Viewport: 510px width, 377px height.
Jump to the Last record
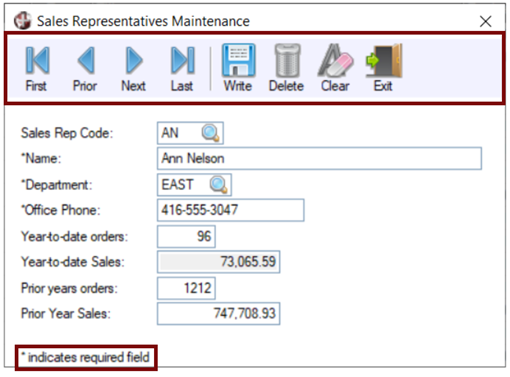(182, 69)
